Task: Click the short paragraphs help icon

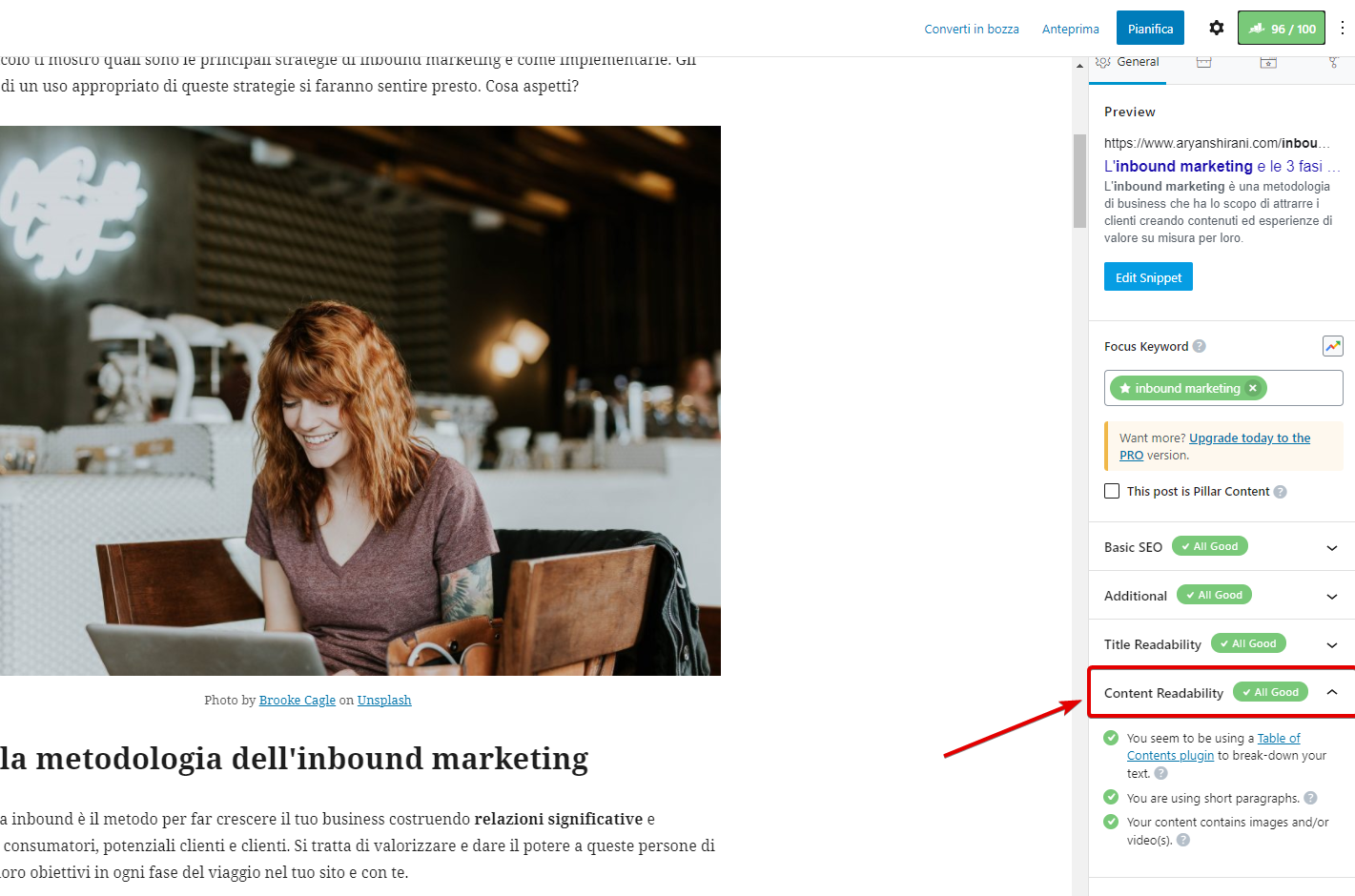Action: pyautogui.click(x=1310, y=798)
